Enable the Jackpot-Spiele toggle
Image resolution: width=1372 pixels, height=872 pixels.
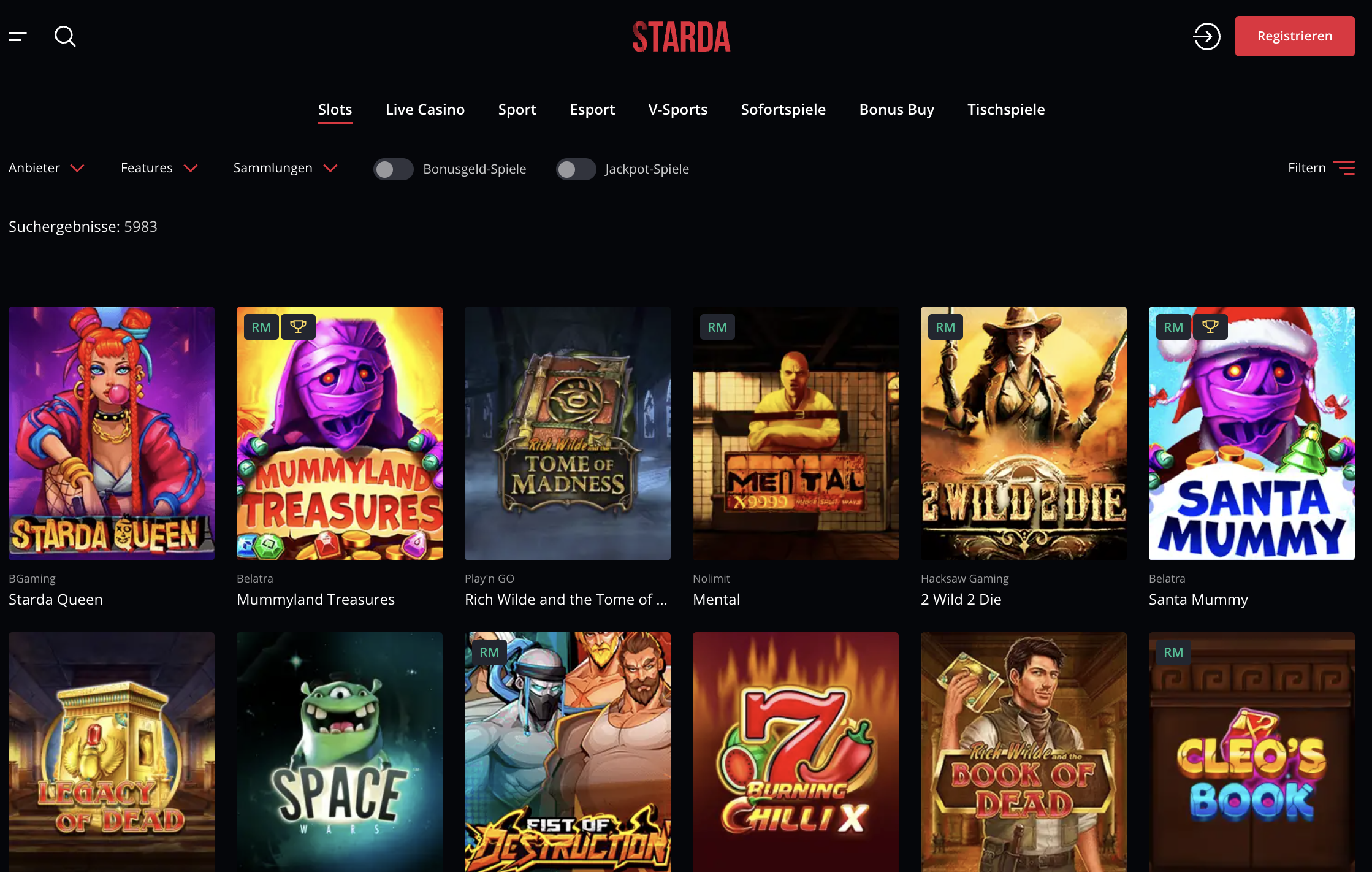(x=576, y=169)
